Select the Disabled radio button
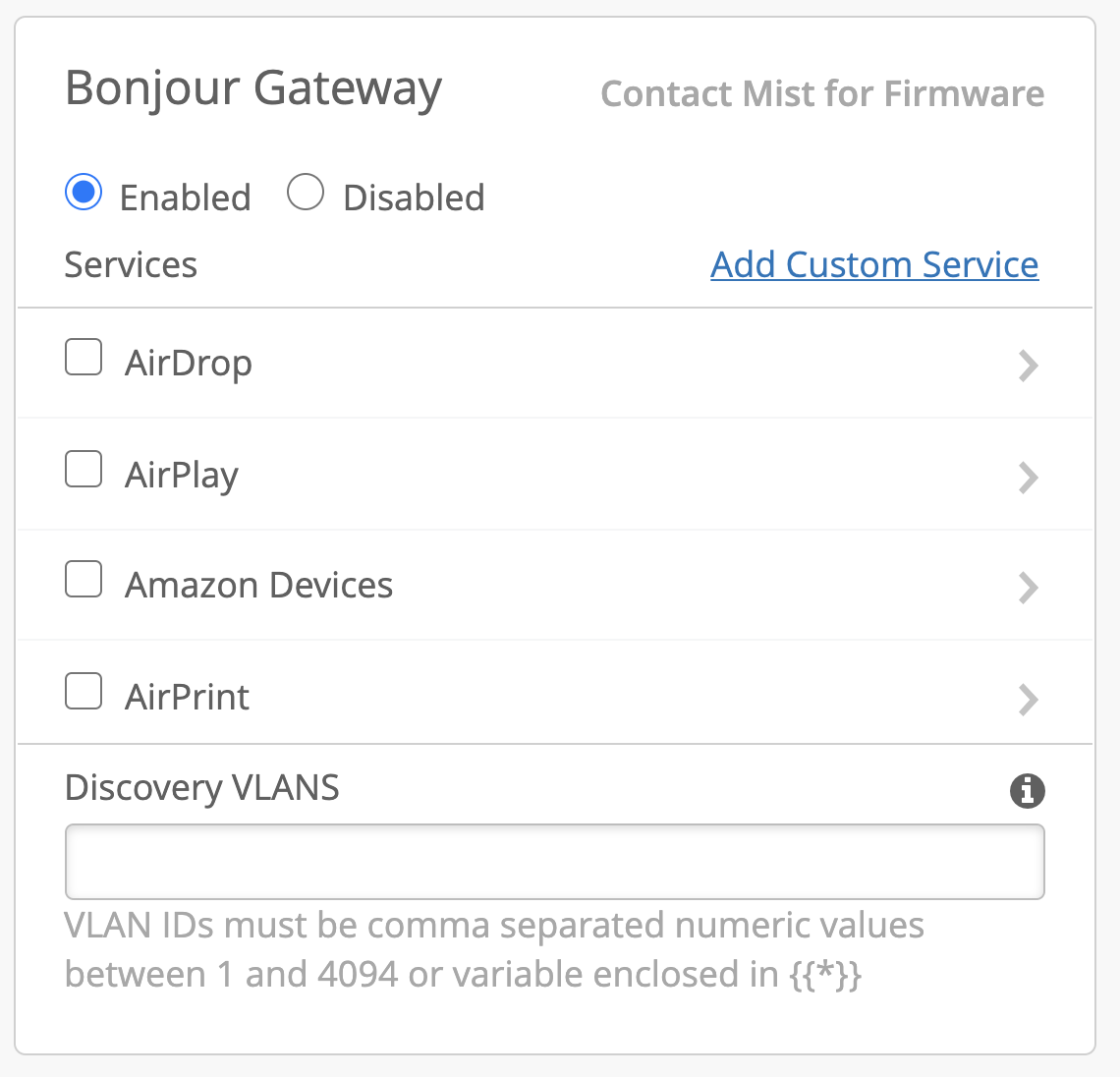Image resolution: width=1120 pixels, height=1077 pixels. point(306,193)
